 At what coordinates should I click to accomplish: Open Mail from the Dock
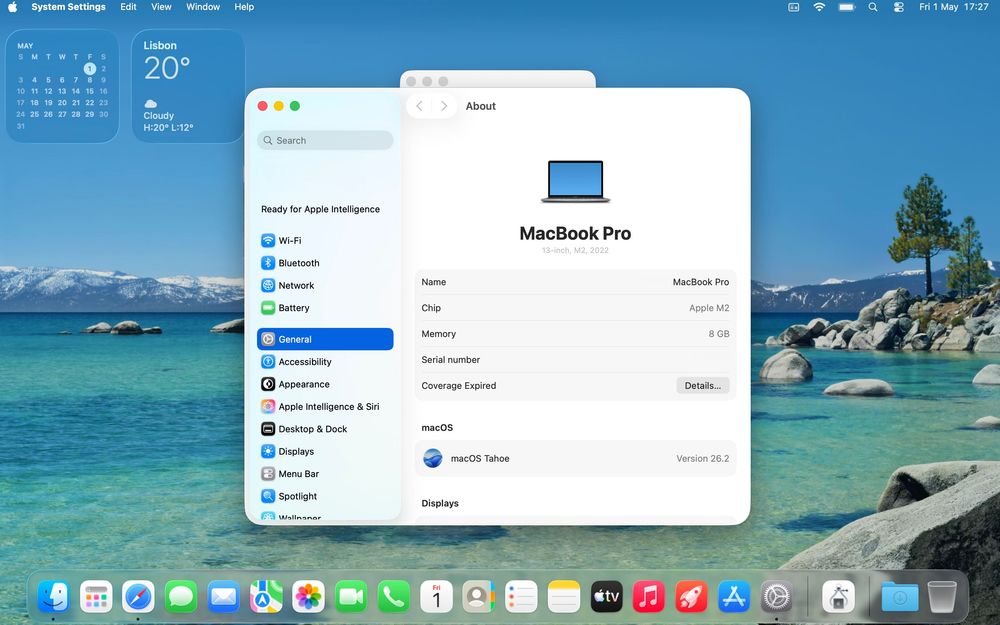click(x=224, y=597)
